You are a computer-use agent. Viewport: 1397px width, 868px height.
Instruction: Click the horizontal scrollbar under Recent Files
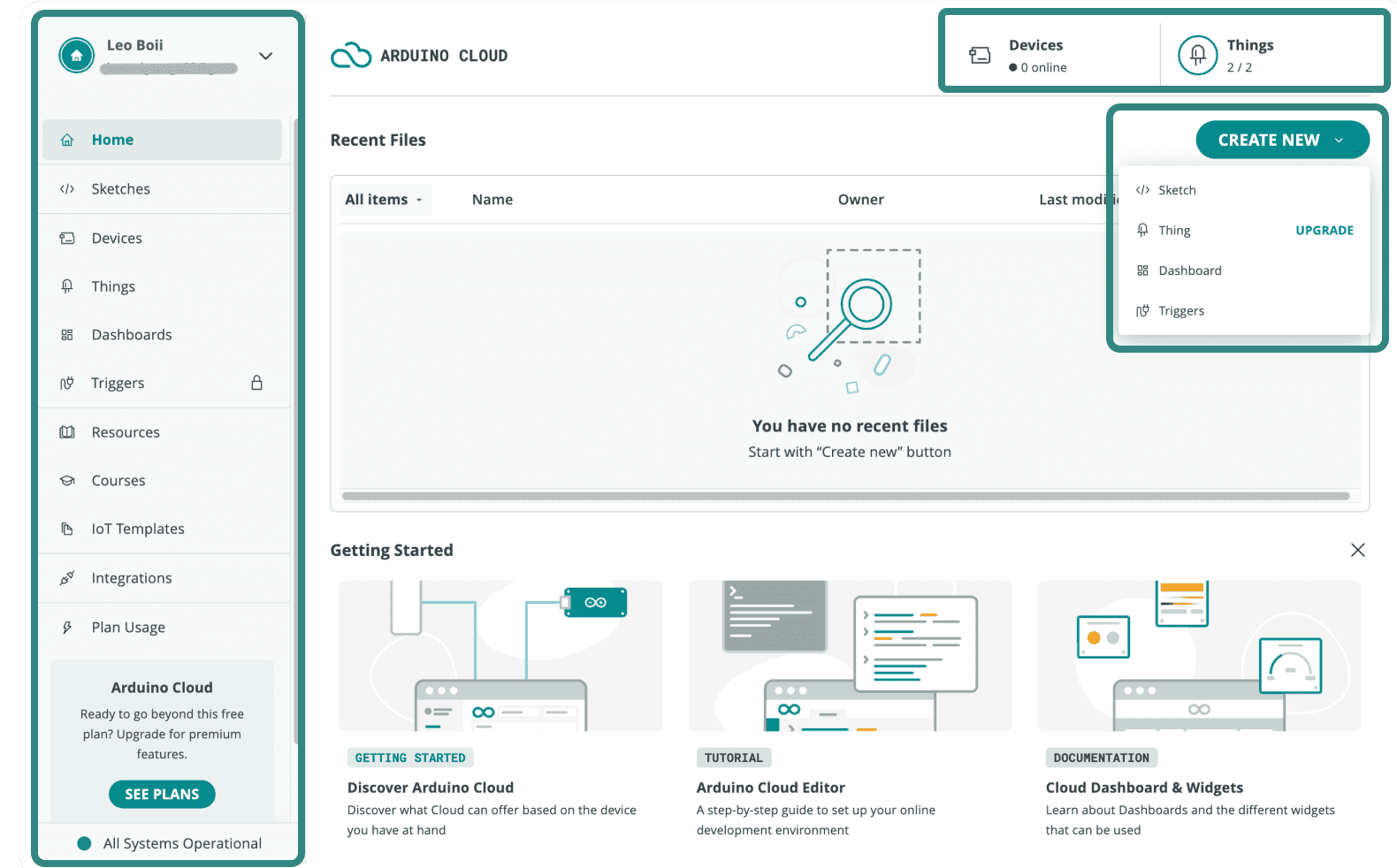pyautogui.click(x=844, y=497)
